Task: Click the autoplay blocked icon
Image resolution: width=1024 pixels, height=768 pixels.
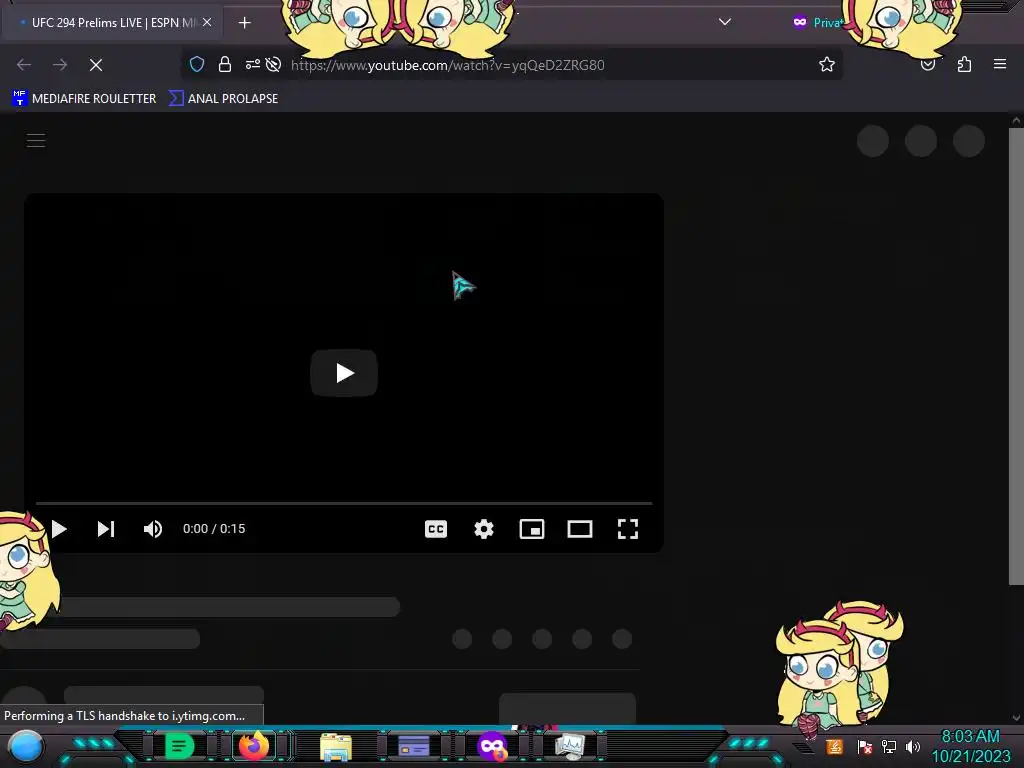Action: (274, 64)
